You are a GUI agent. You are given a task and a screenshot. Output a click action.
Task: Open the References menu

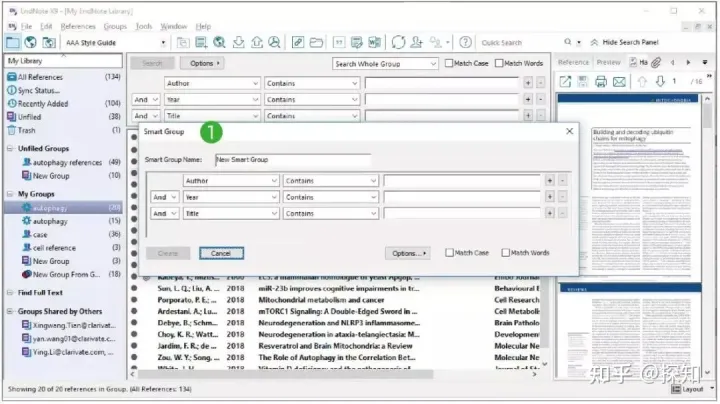78,26
